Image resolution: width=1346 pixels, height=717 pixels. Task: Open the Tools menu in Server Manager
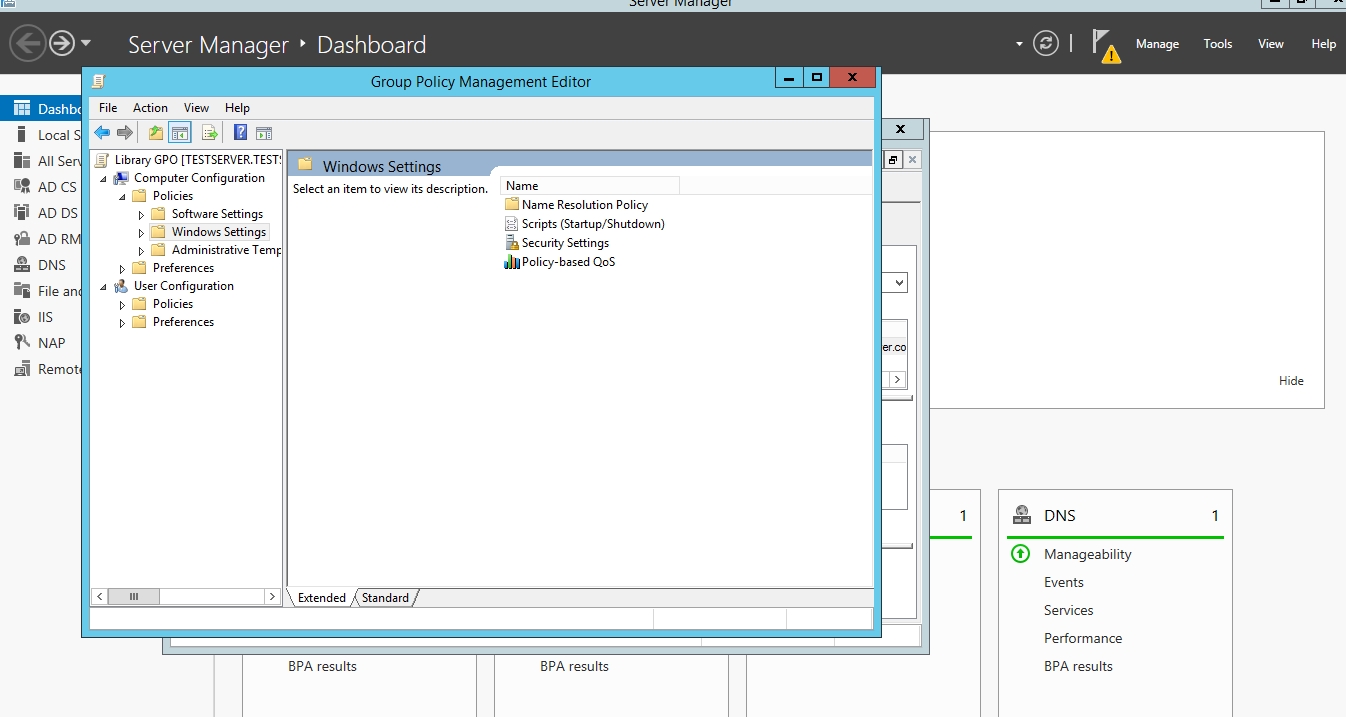pos(1217,44)
